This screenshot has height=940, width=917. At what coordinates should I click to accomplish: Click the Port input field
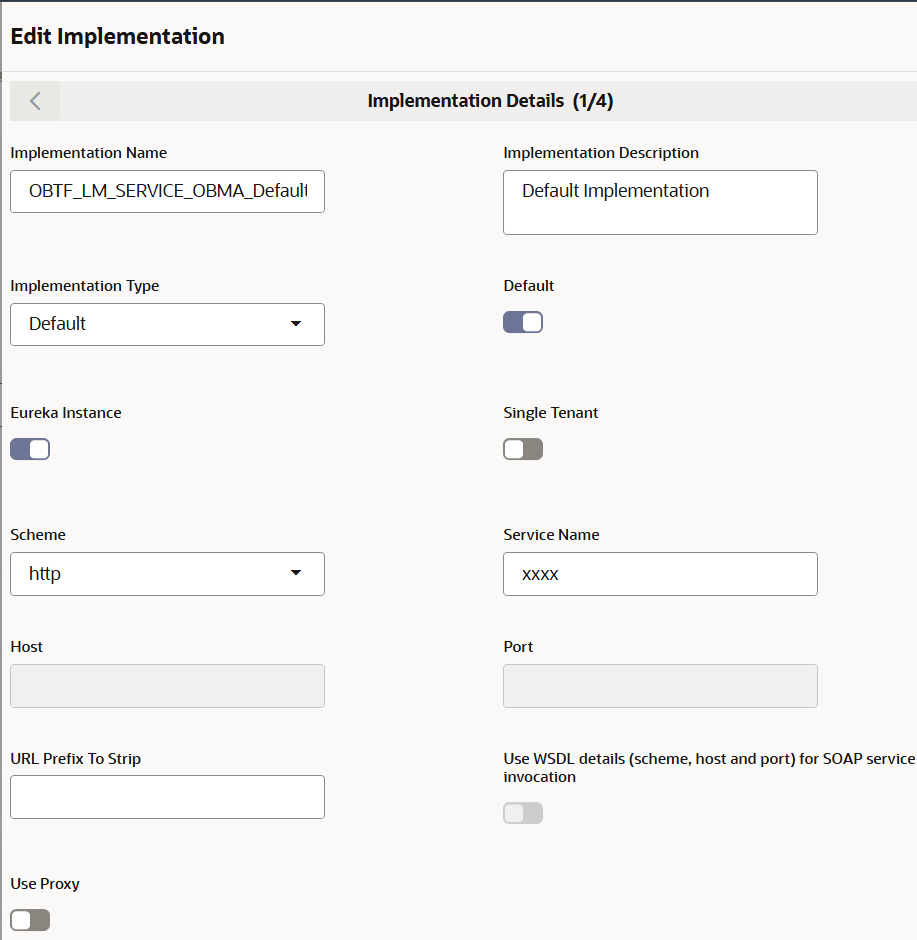[660, 686]
